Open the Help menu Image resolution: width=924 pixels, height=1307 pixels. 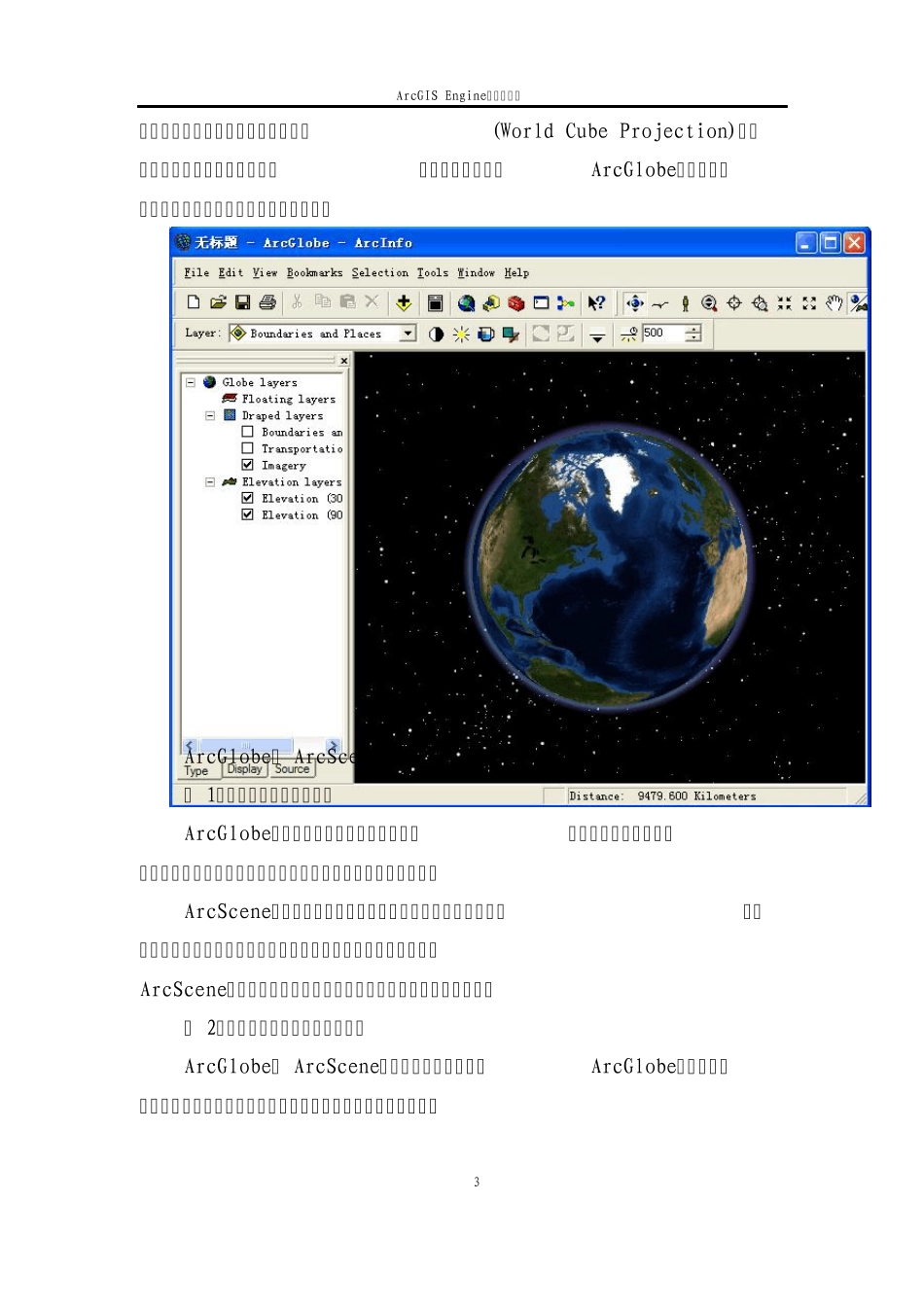point(516,273)
